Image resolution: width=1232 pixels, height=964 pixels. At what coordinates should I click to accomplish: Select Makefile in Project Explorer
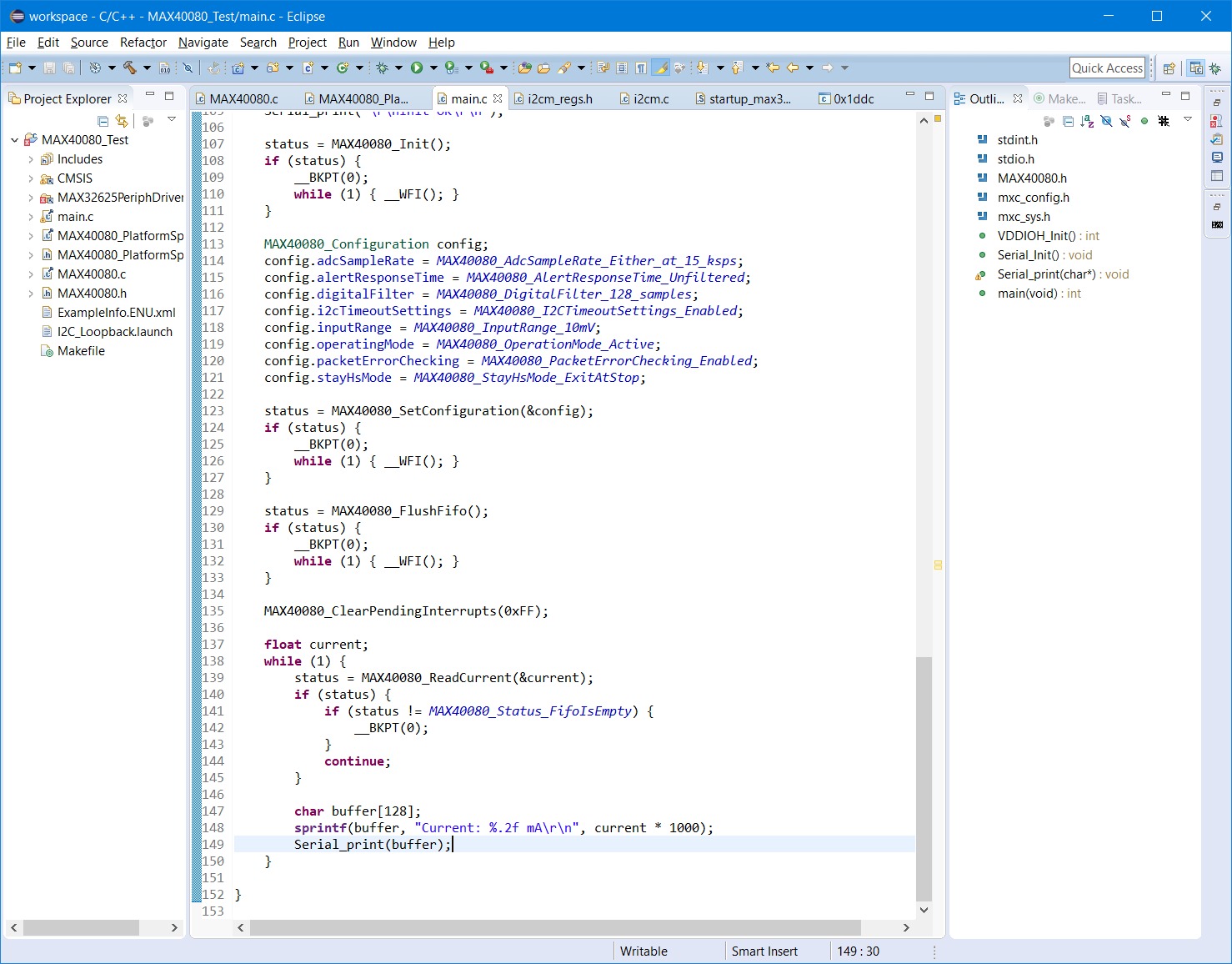(81, 351)
